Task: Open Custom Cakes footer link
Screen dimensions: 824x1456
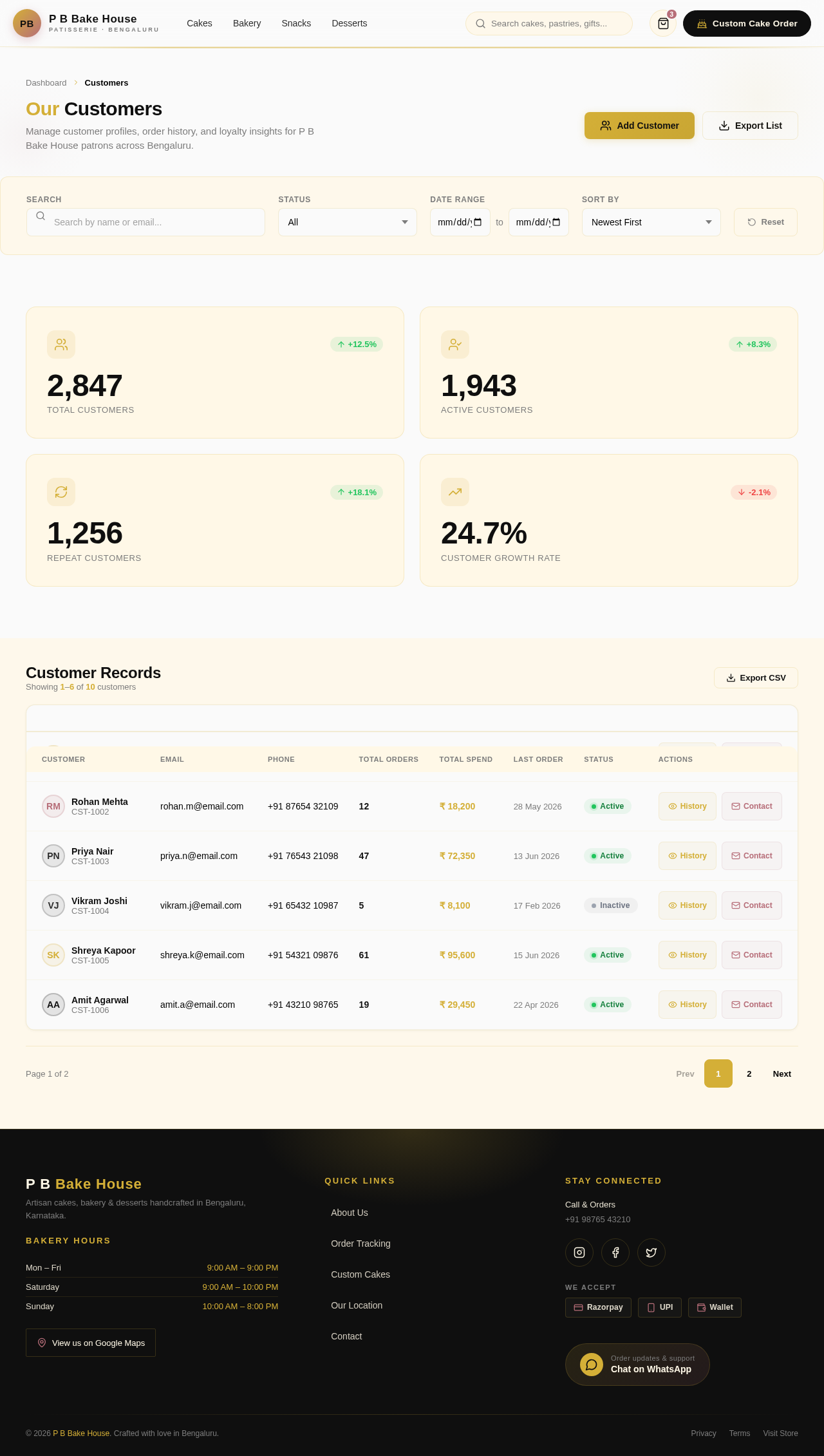Action: (x=360, y=1274)
